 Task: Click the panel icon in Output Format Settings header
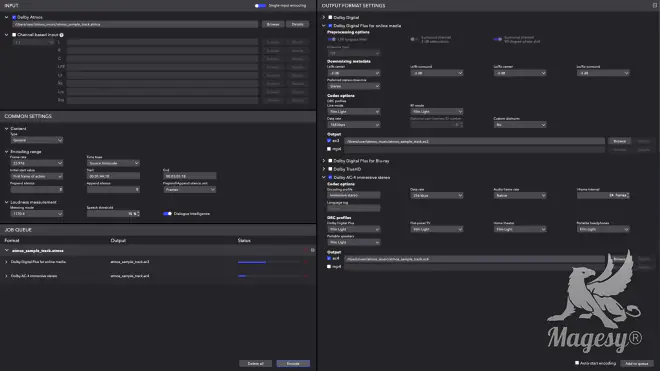click(655, 5)
